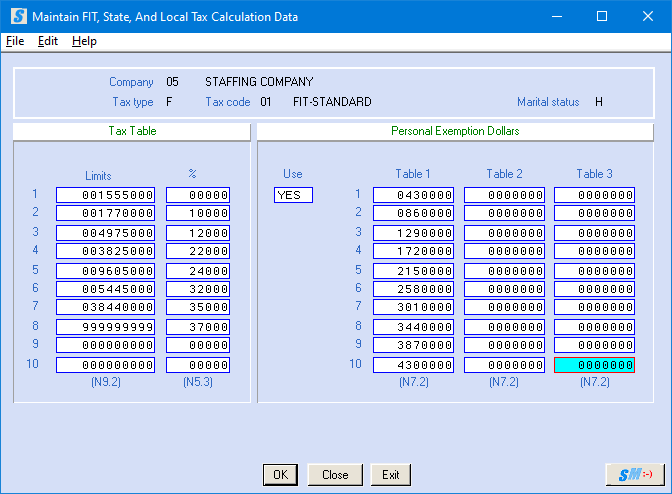Open the File menu
The height and width of the screenshot is (494, 672).
pos(15,41)
